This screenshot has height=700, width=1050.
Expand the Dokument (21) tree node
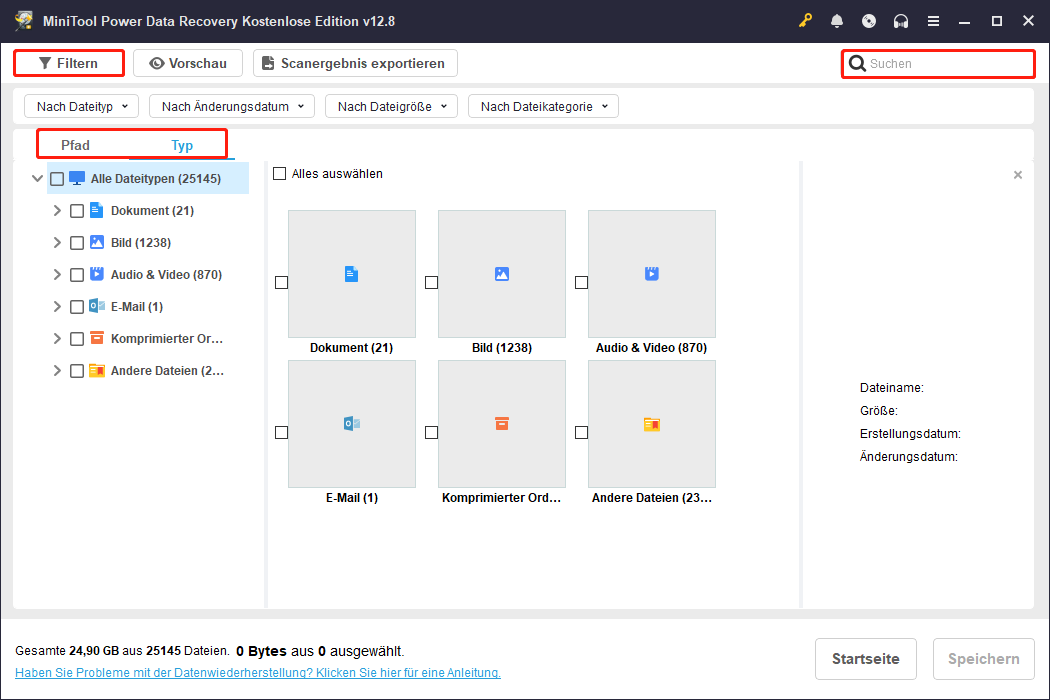click(x=57, y=210)
